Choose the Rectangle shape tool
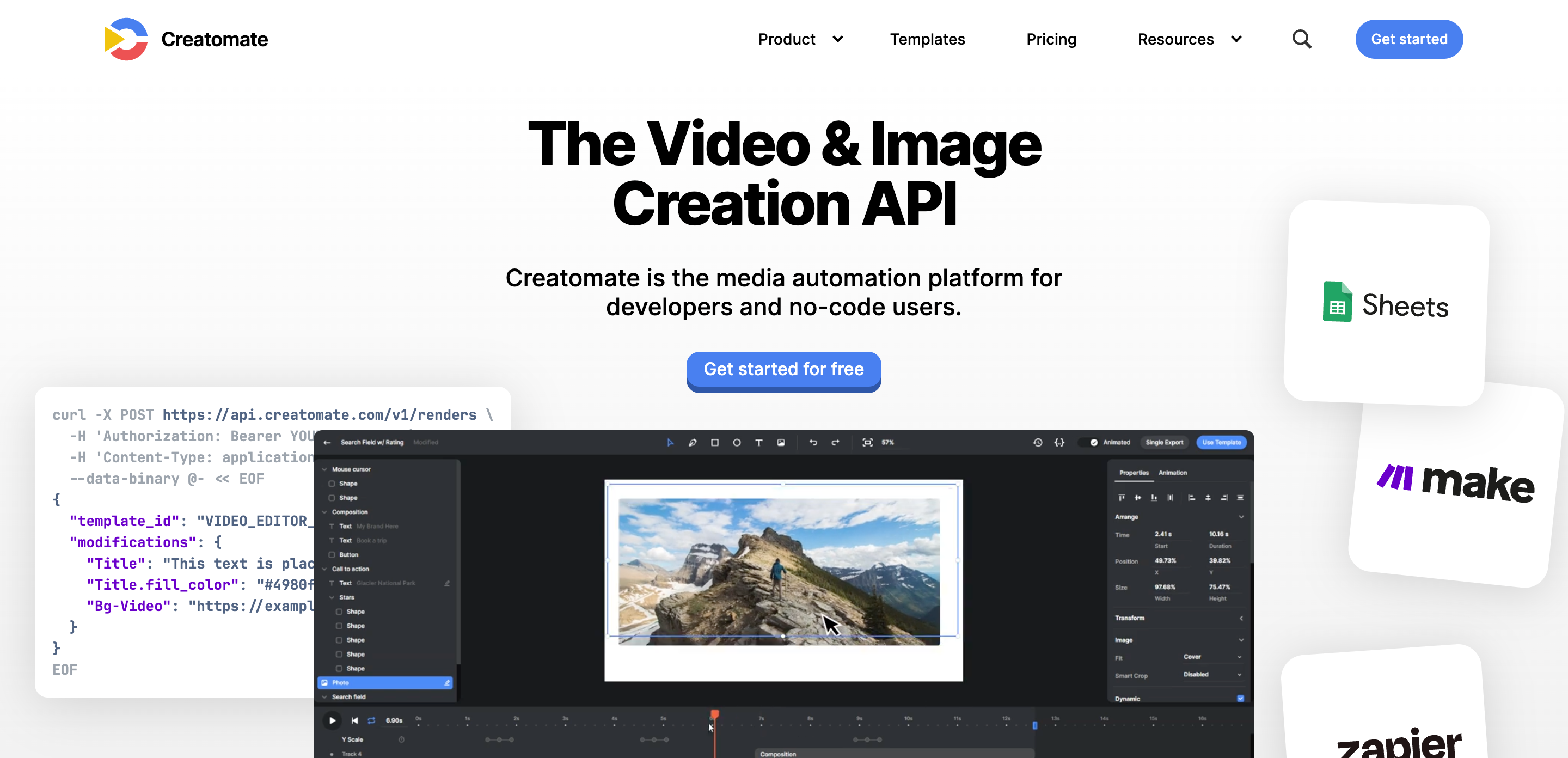The height and width of the screenshot is (758, 1568). coord(715,443)
